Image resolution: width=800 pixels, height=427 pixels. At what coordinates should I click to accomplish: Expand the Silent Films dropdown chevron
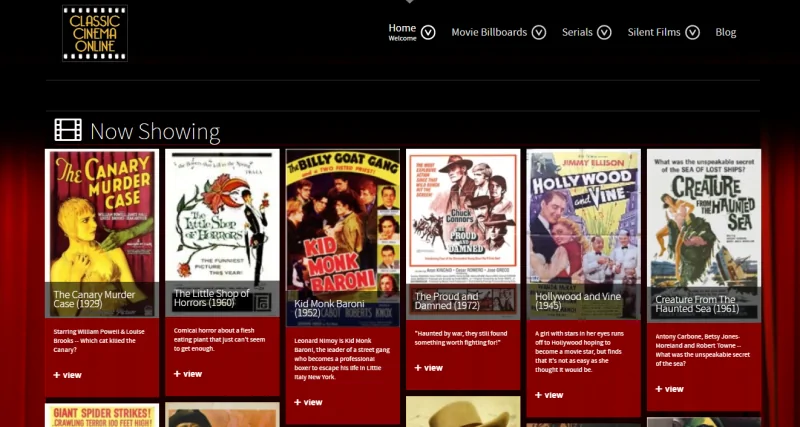click(x=692, y=33)
